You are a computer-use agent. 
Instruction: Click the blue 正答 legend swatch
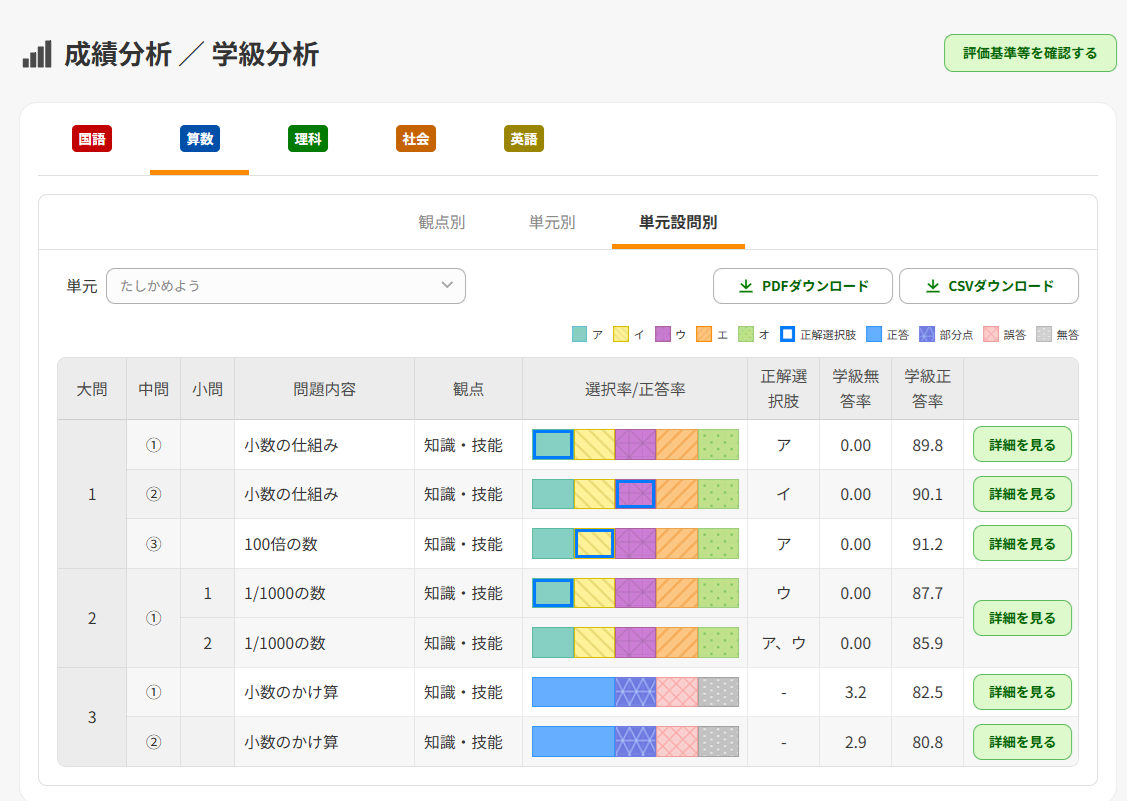(874, 334)
